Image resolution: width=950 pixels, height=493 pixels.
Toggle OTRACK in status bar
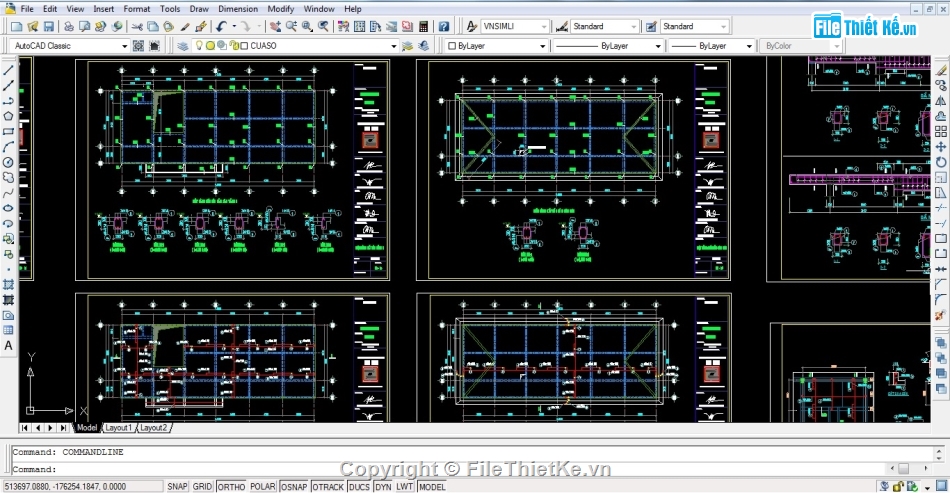[328, 486]
